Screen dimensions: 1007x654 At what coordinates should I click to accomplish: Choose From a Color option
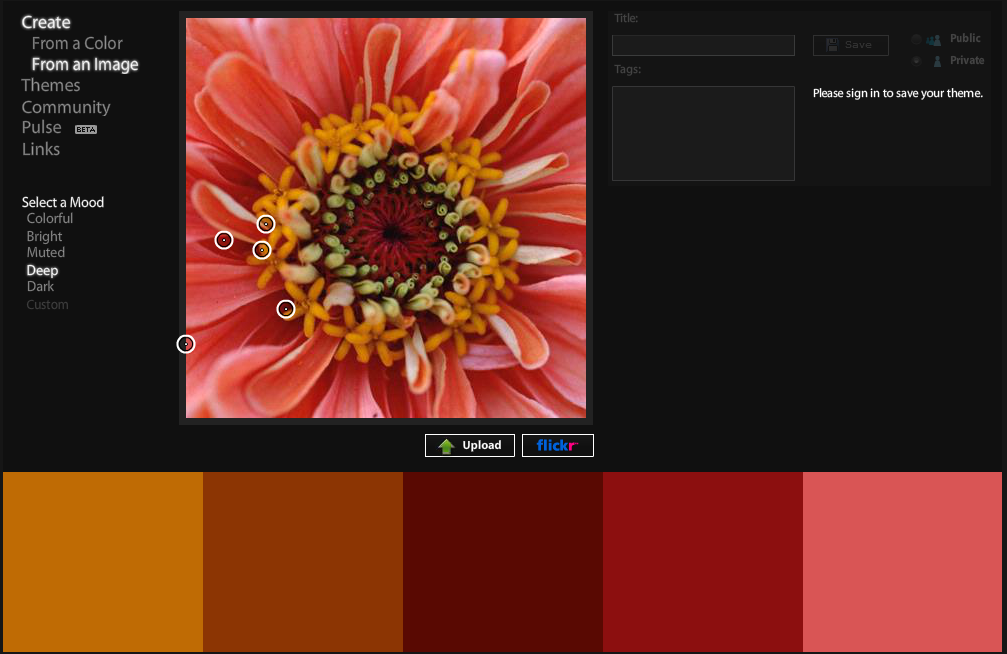[x=77, y=43]
